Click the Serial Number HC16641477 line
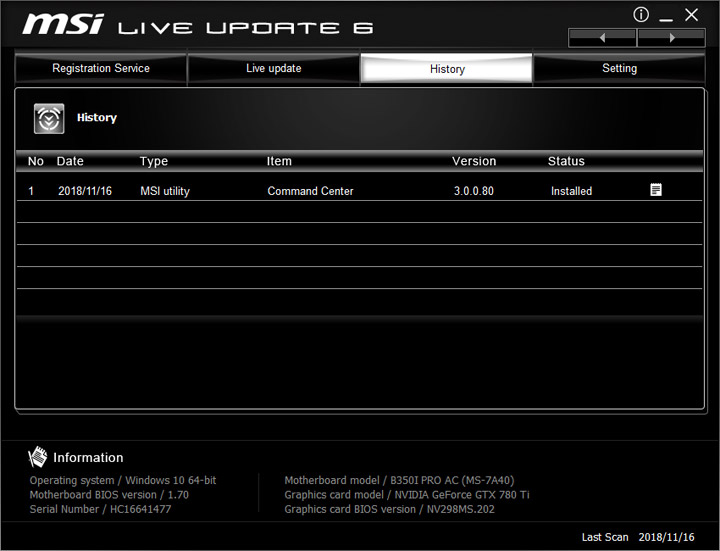This screenshot has height=551, width=720. point(100,509)
